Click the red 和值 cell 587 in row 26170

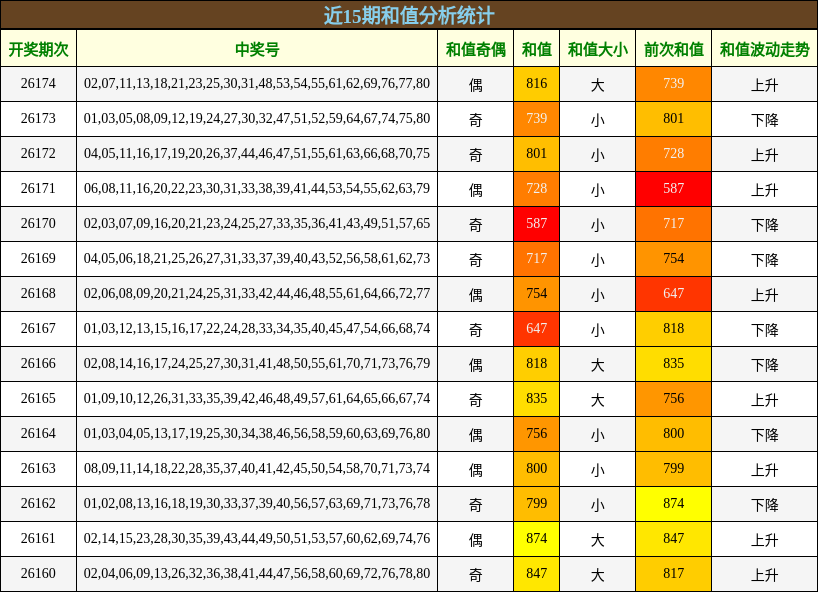(537, 224)
